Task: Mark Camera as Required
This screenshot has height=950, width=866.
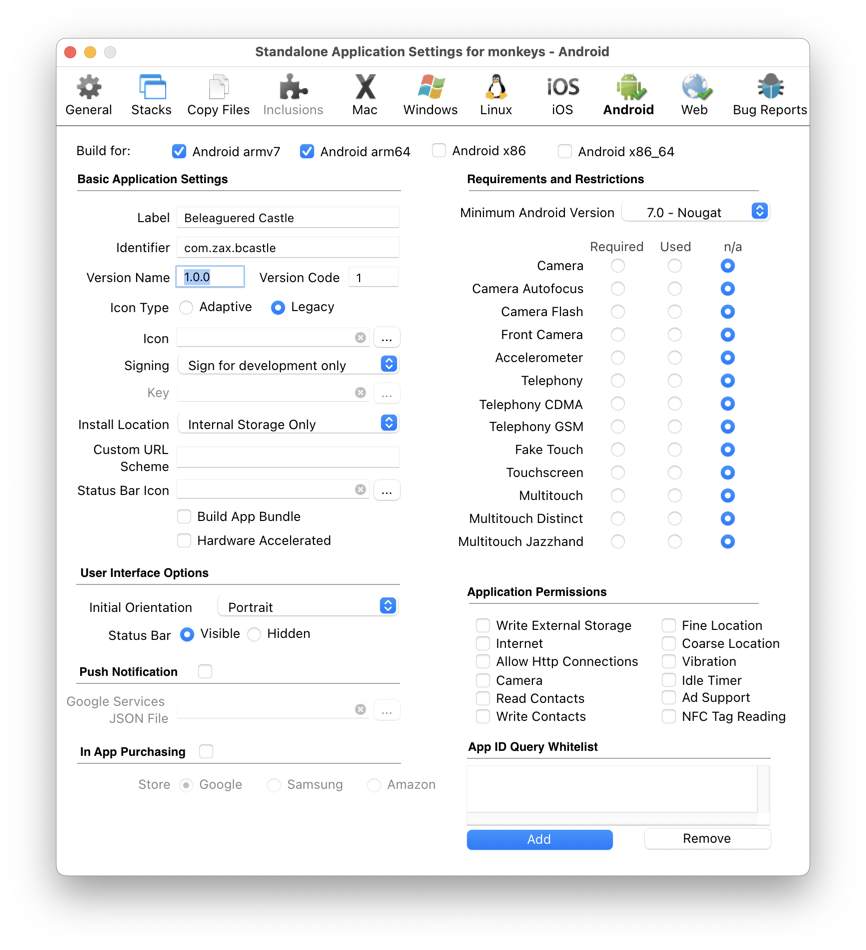Action: (618, 266)
